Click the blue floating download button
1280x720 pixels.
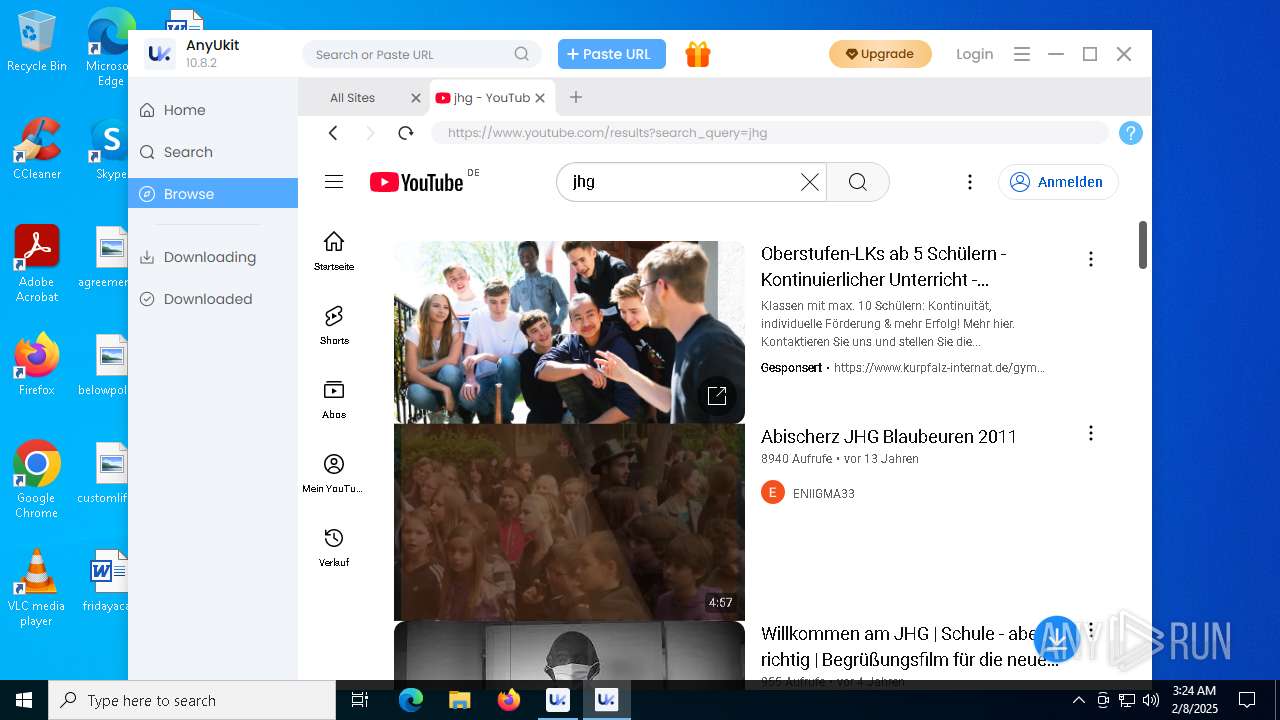point(1057,639)
